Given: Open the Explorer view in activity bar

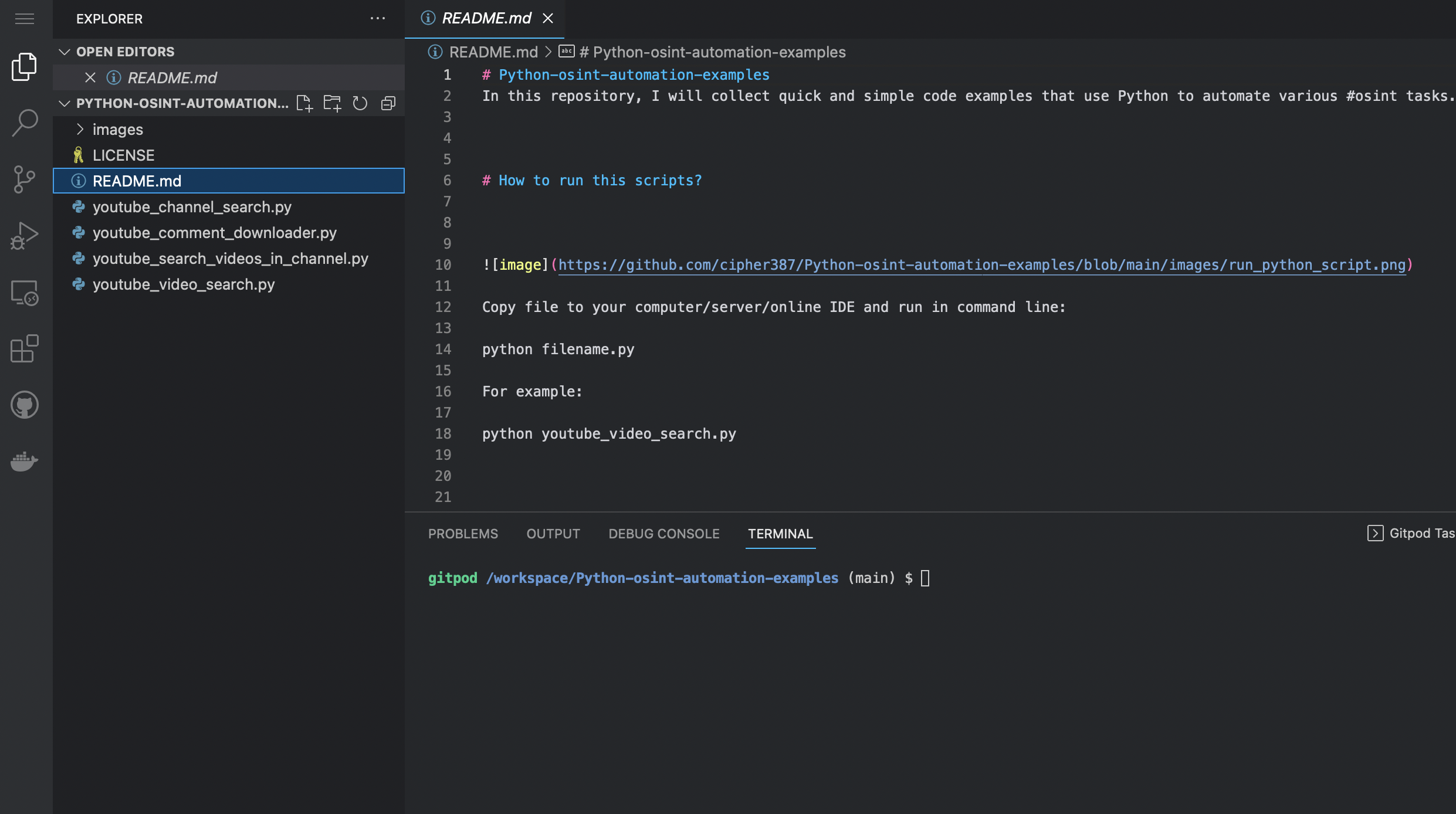Looking at the screenshot, I should point(24,66).
